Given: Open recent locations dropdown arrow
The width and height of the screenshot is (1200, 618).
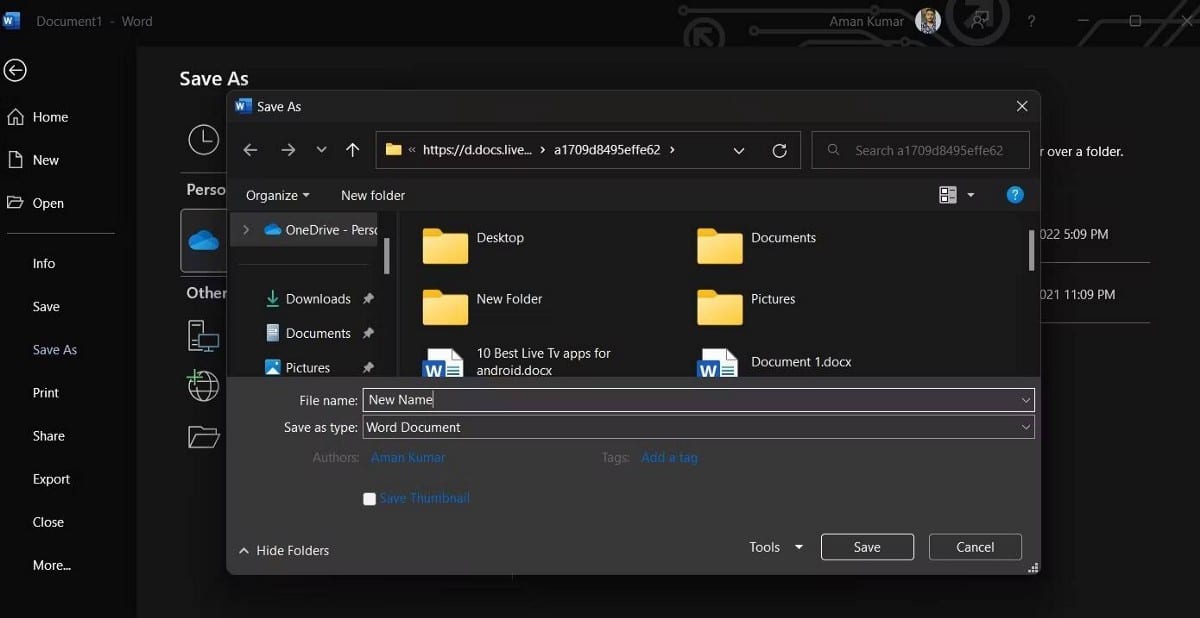Looking at the screenshot, I should point(321,150).
